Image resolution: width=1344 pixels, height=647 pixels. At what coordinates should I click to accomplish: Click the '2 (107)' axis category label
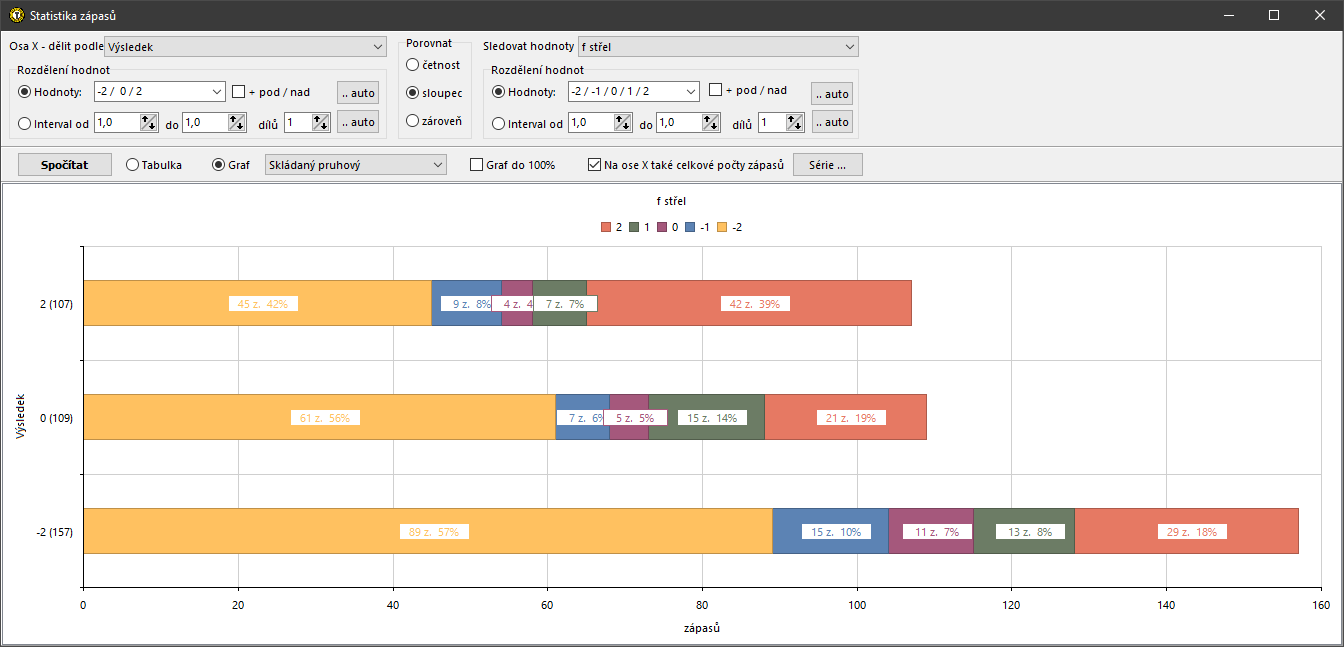[56, 304]
